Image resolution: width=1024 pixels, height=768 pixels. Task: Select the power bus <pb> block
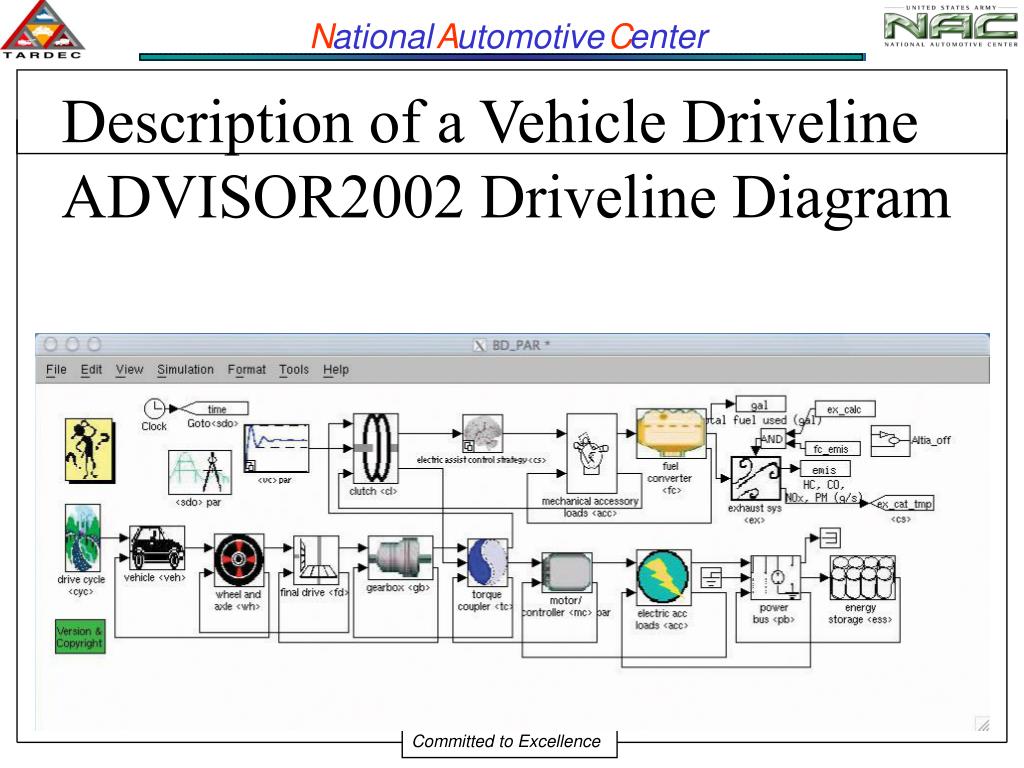point(776,578)
